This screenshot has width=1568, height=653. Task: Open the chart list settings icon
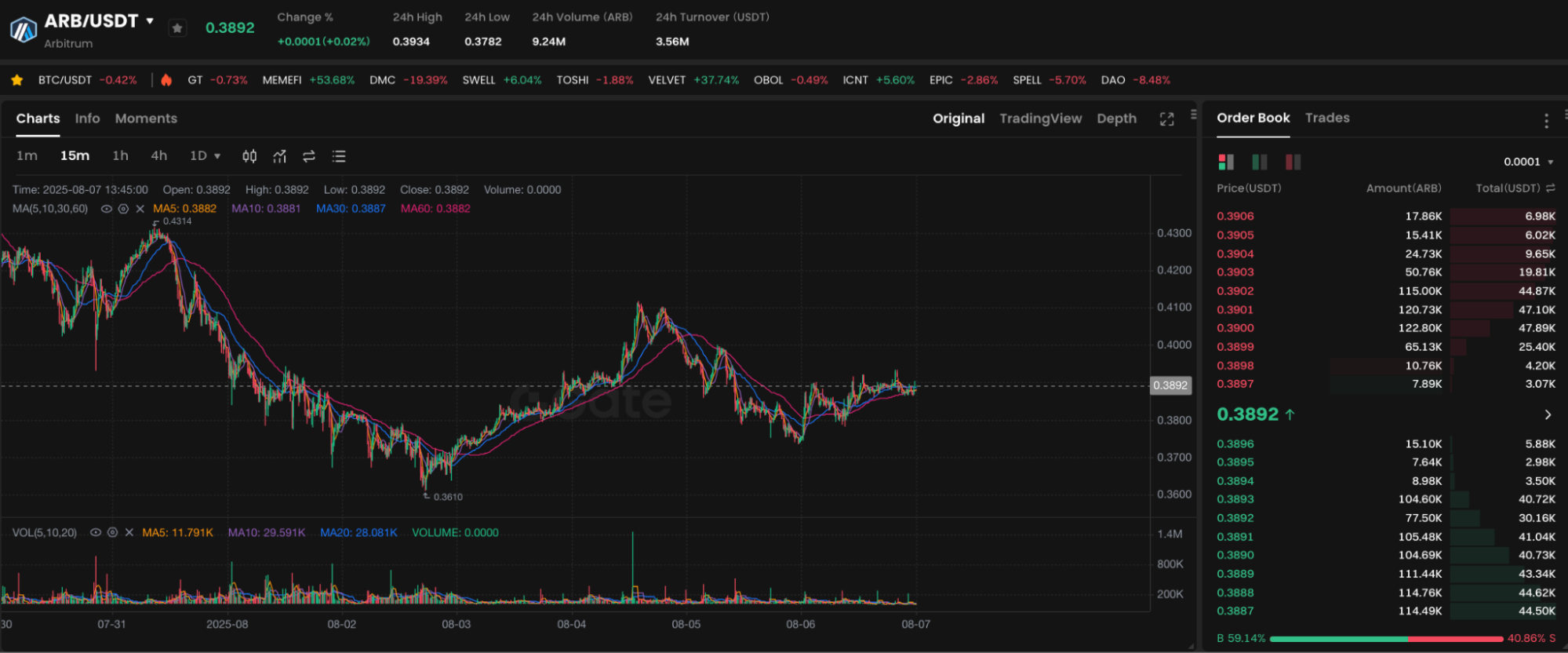coord(339,156)
